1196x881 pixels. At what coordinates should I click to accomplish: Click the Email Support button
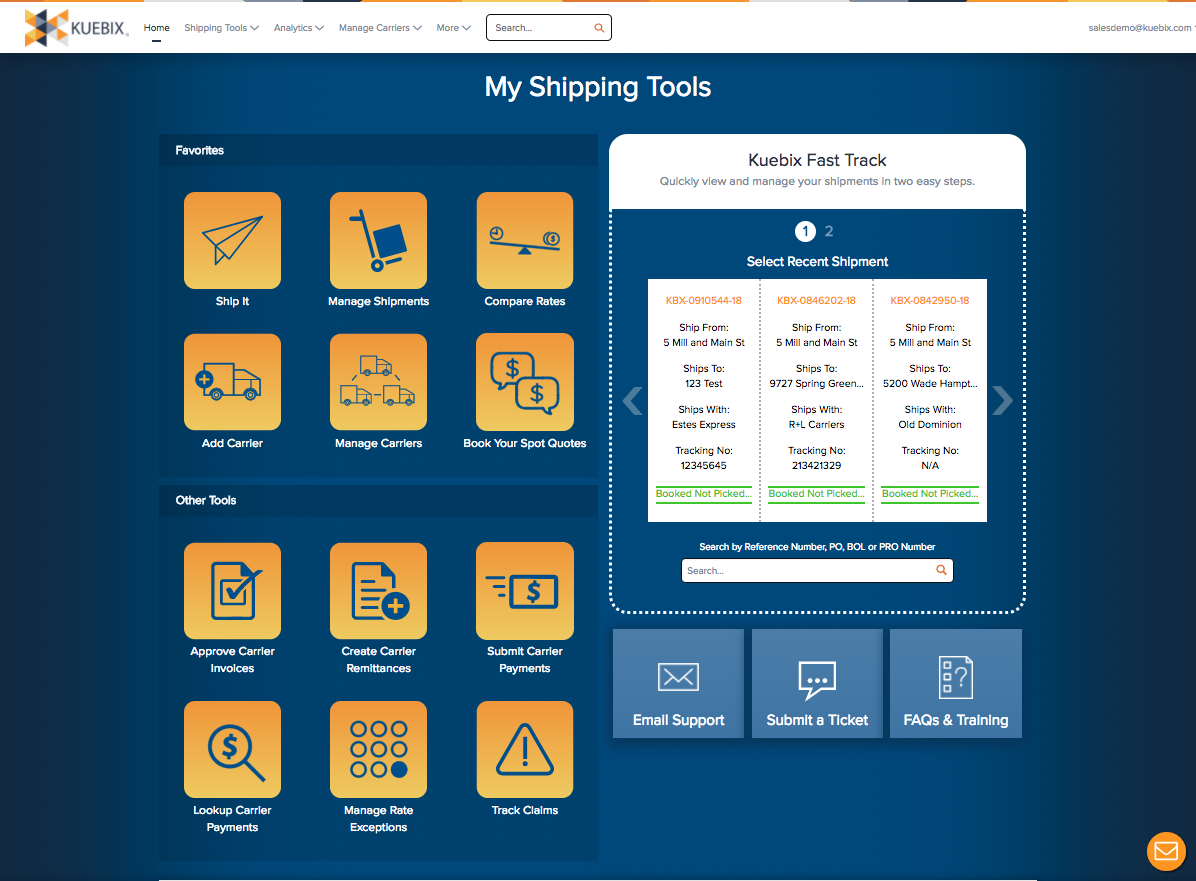pyautogui.click(x=678, y=683)
